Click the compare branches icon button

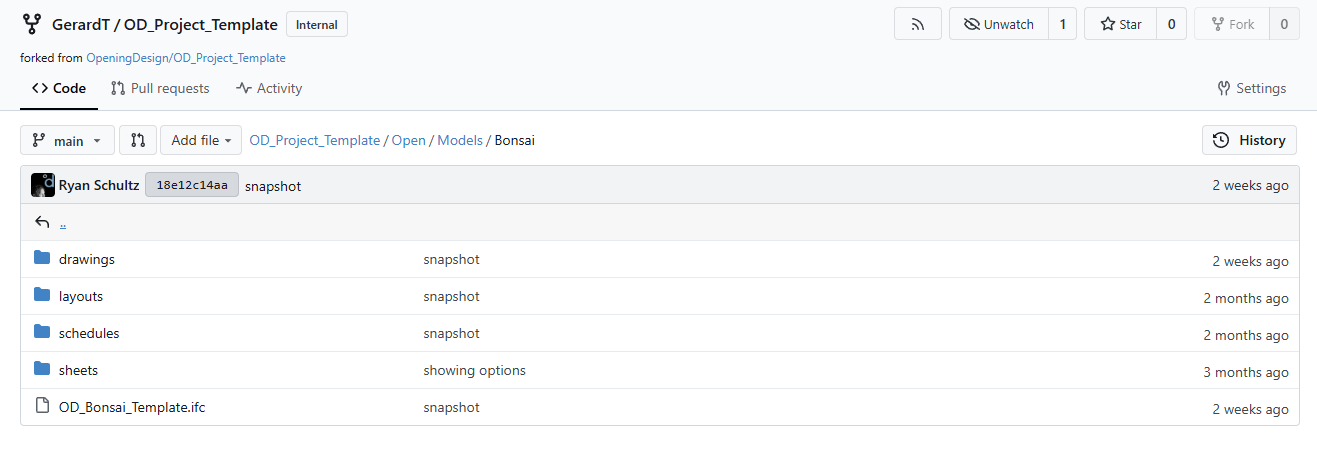coord(138,140)
